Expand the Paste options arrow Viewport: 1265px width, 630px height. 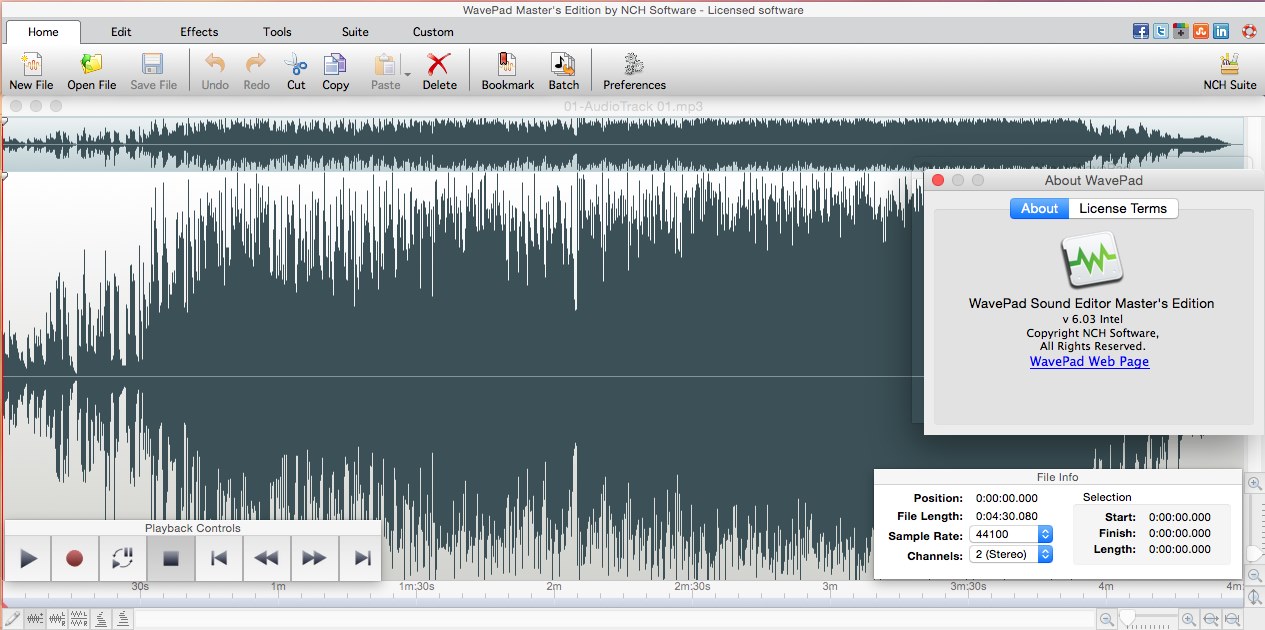pyautogui.click(x=407, y=74)
